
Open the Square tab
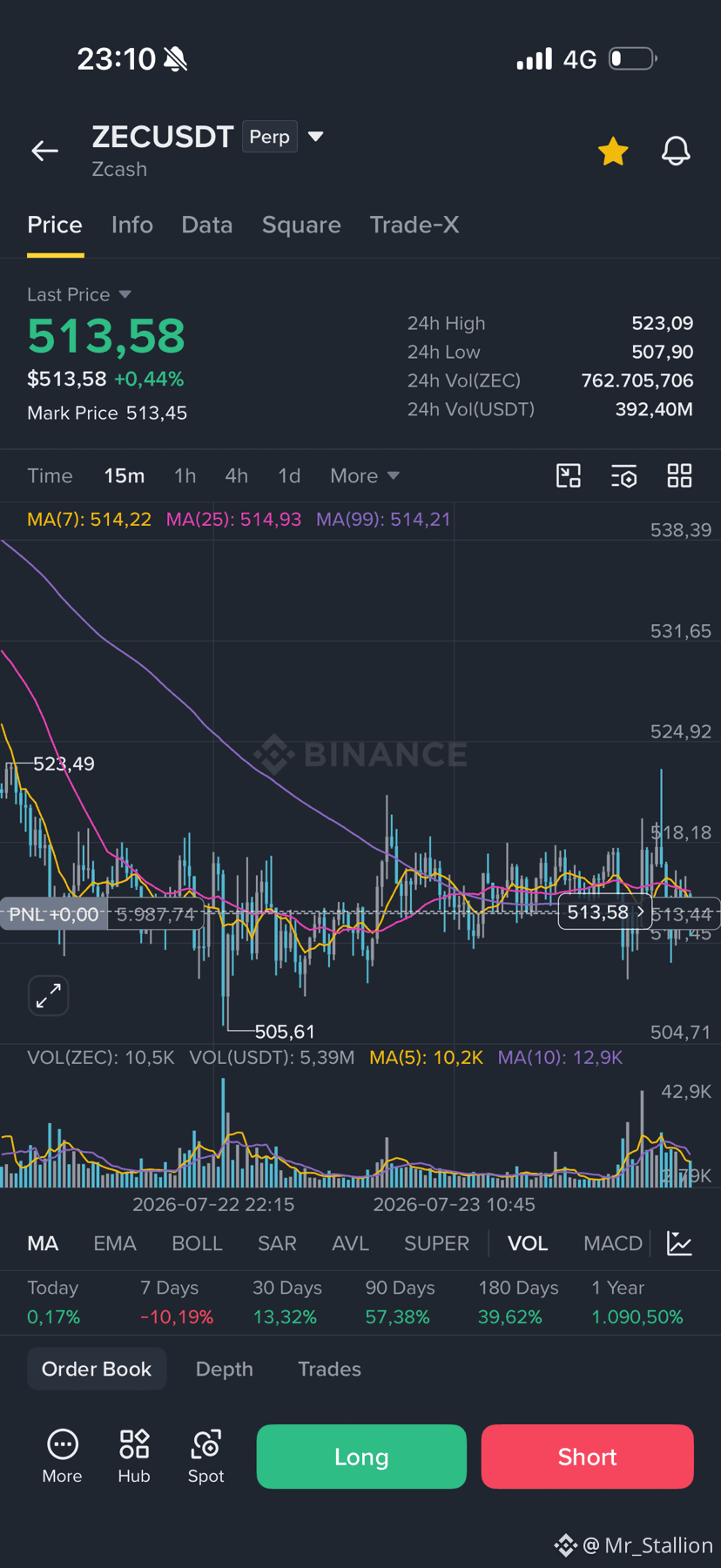[x=301, y=225]
